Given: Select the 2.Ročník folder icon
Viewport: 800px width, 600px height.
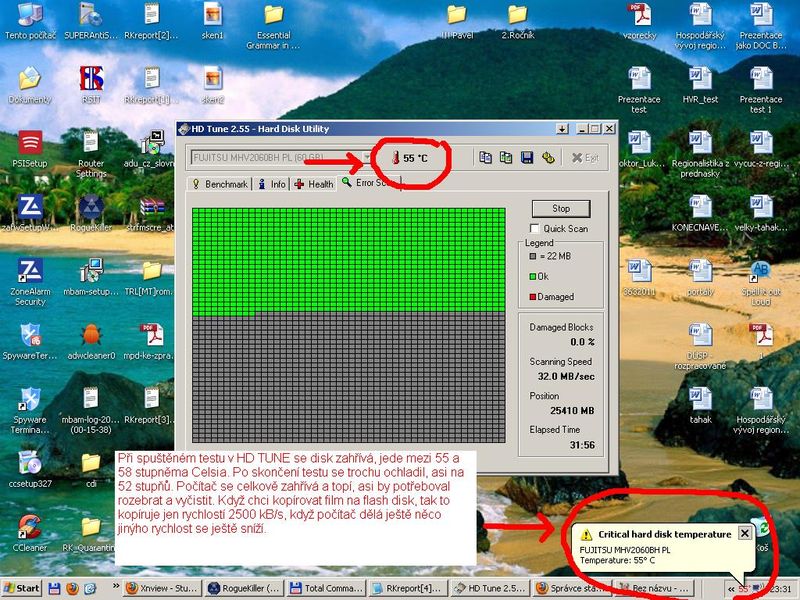Looking at the screenshot, I should pyautogui.click(x=517, y=20).
